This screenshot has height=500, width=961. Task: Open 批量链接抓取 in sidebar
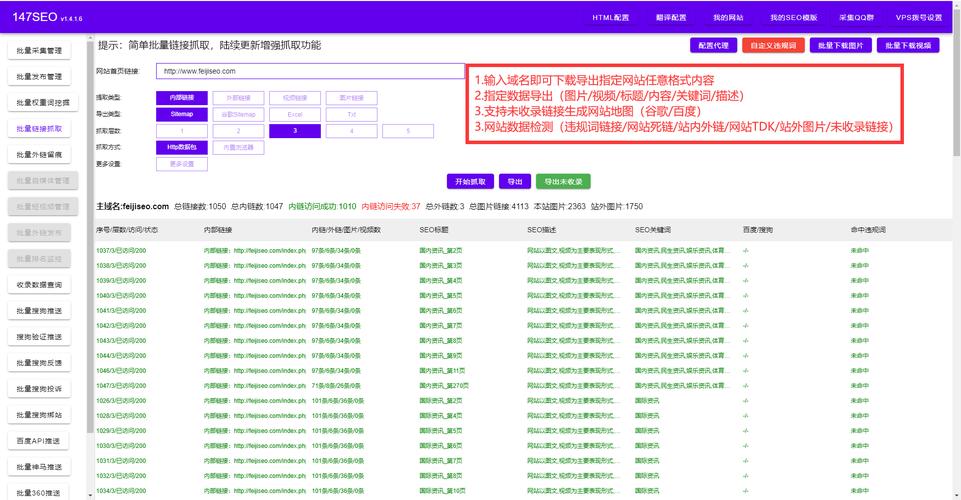pos(39,129)
